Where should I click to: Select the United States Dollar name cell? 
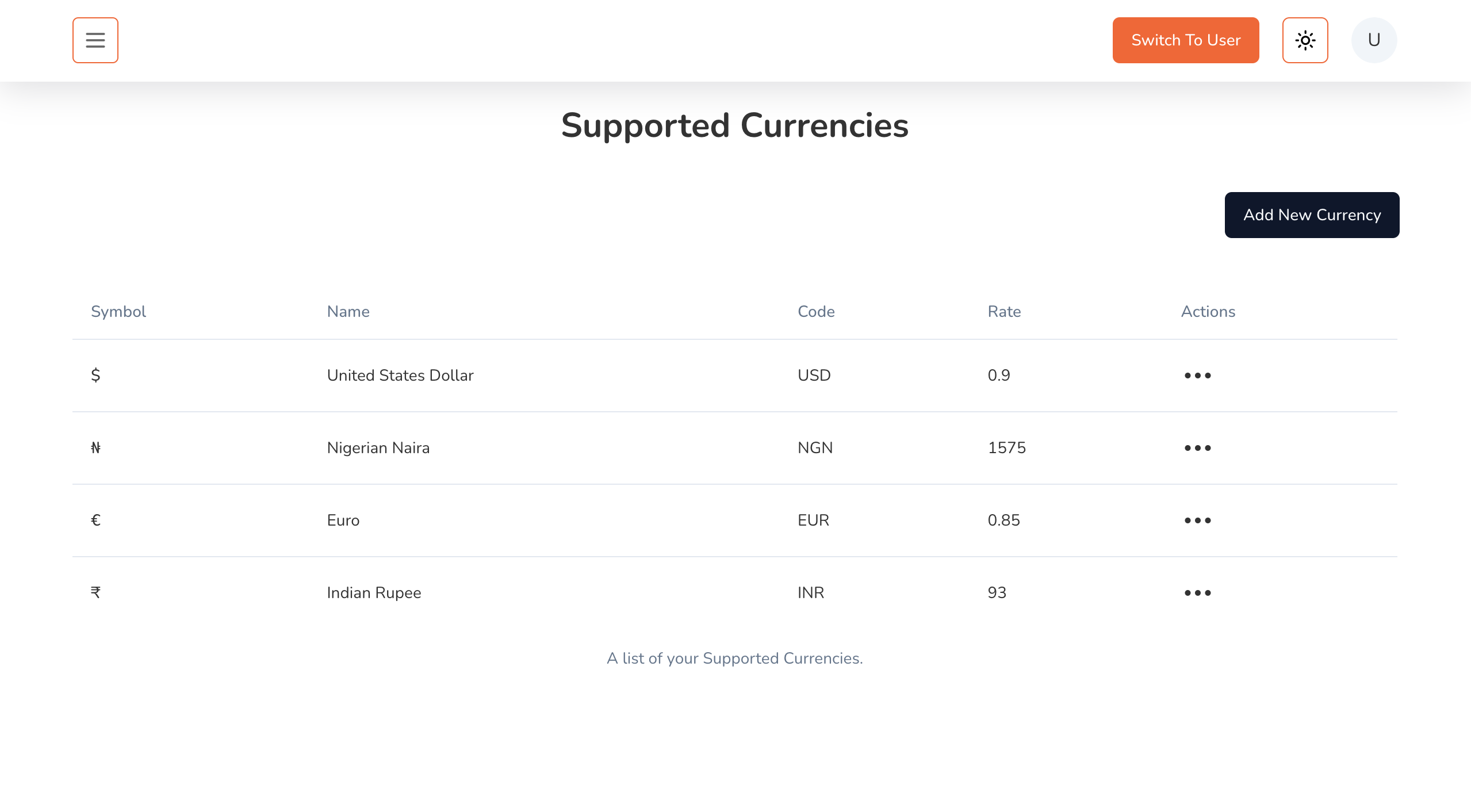(400, 376)
